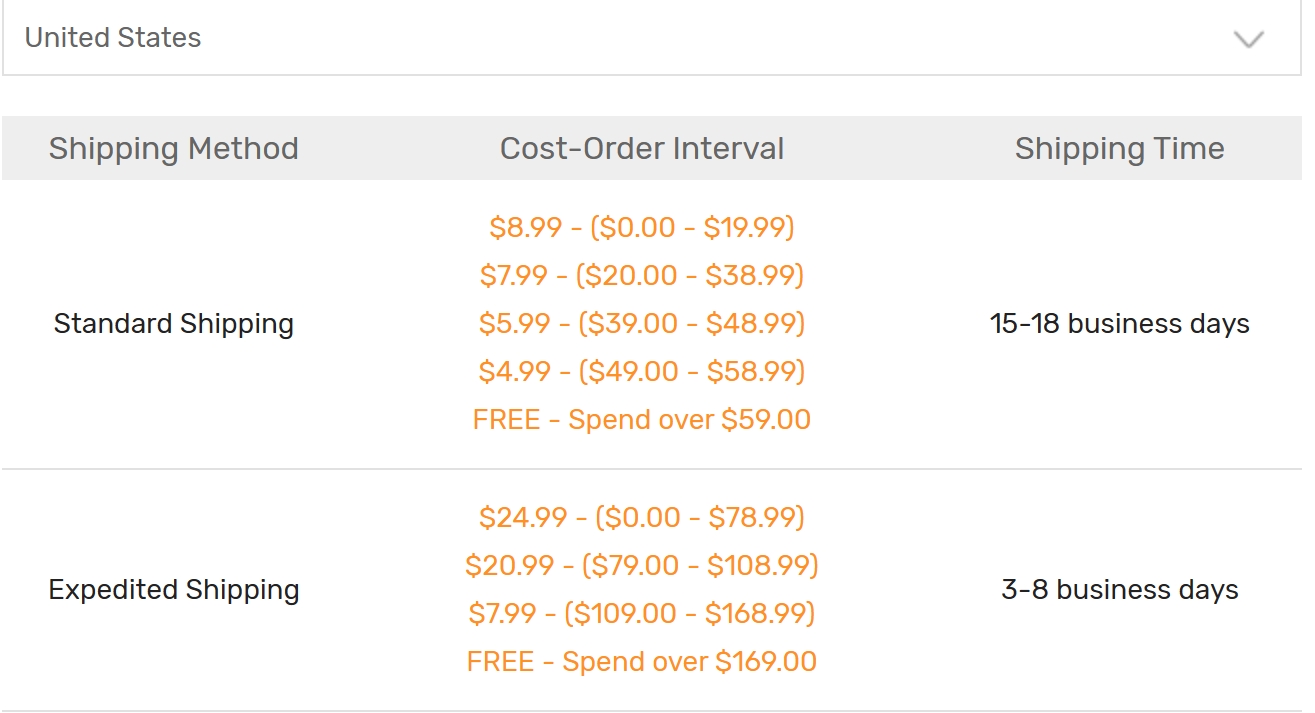Image resolution: width=1315 pixels, height=713 pixels.
Task: Click the $7.99 rate for $109.00–$168.99 orders
Action: click(642, 613)
